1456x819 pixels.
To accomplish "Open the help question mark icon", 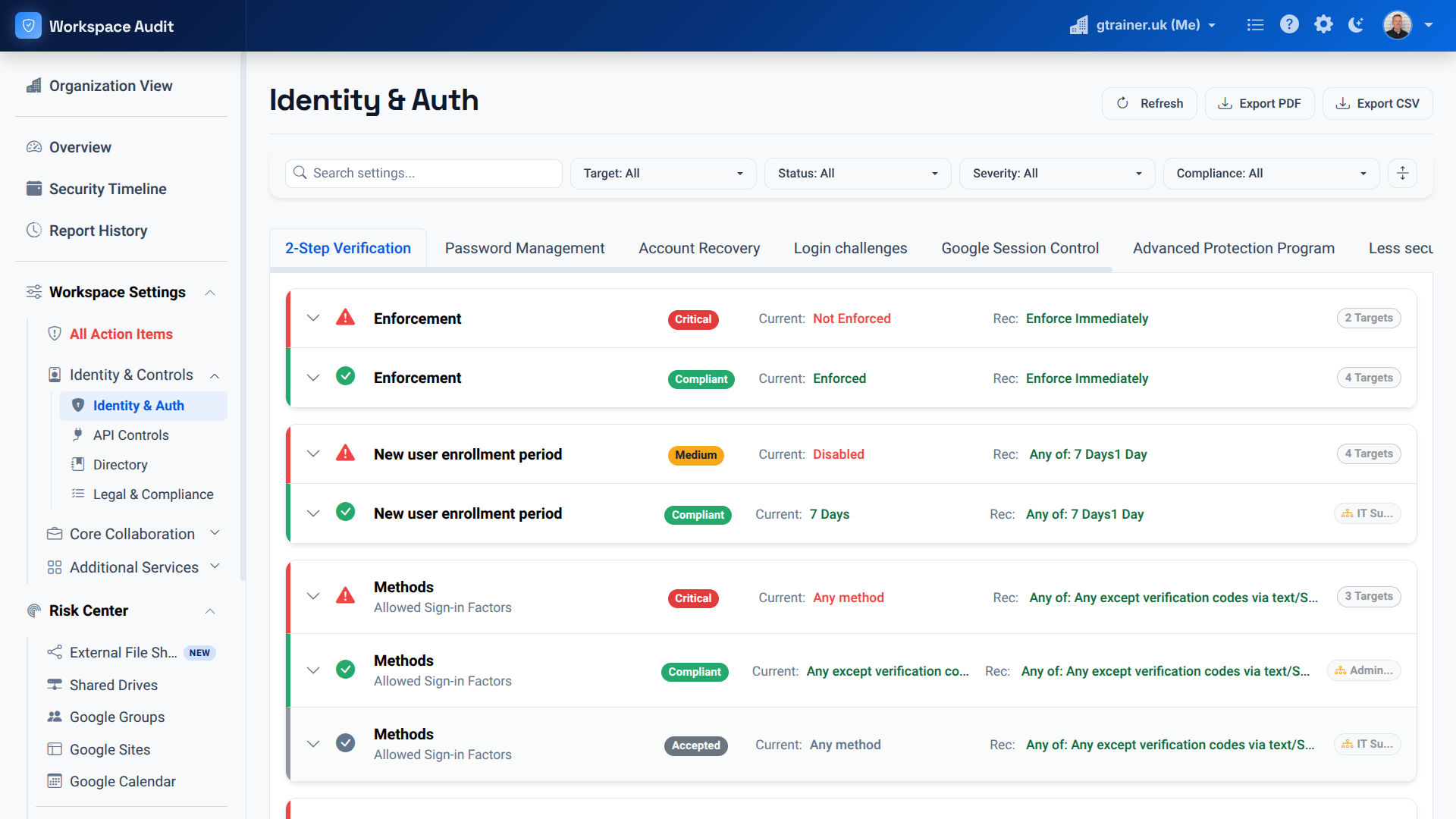I will [1289, 25].
